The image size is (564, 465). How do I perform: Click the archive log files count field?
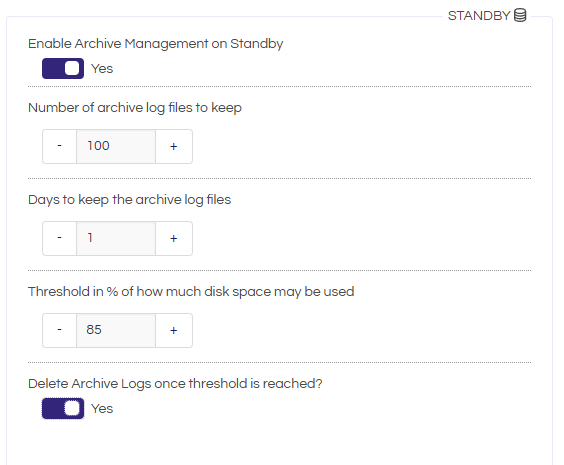tap(116, 146)
